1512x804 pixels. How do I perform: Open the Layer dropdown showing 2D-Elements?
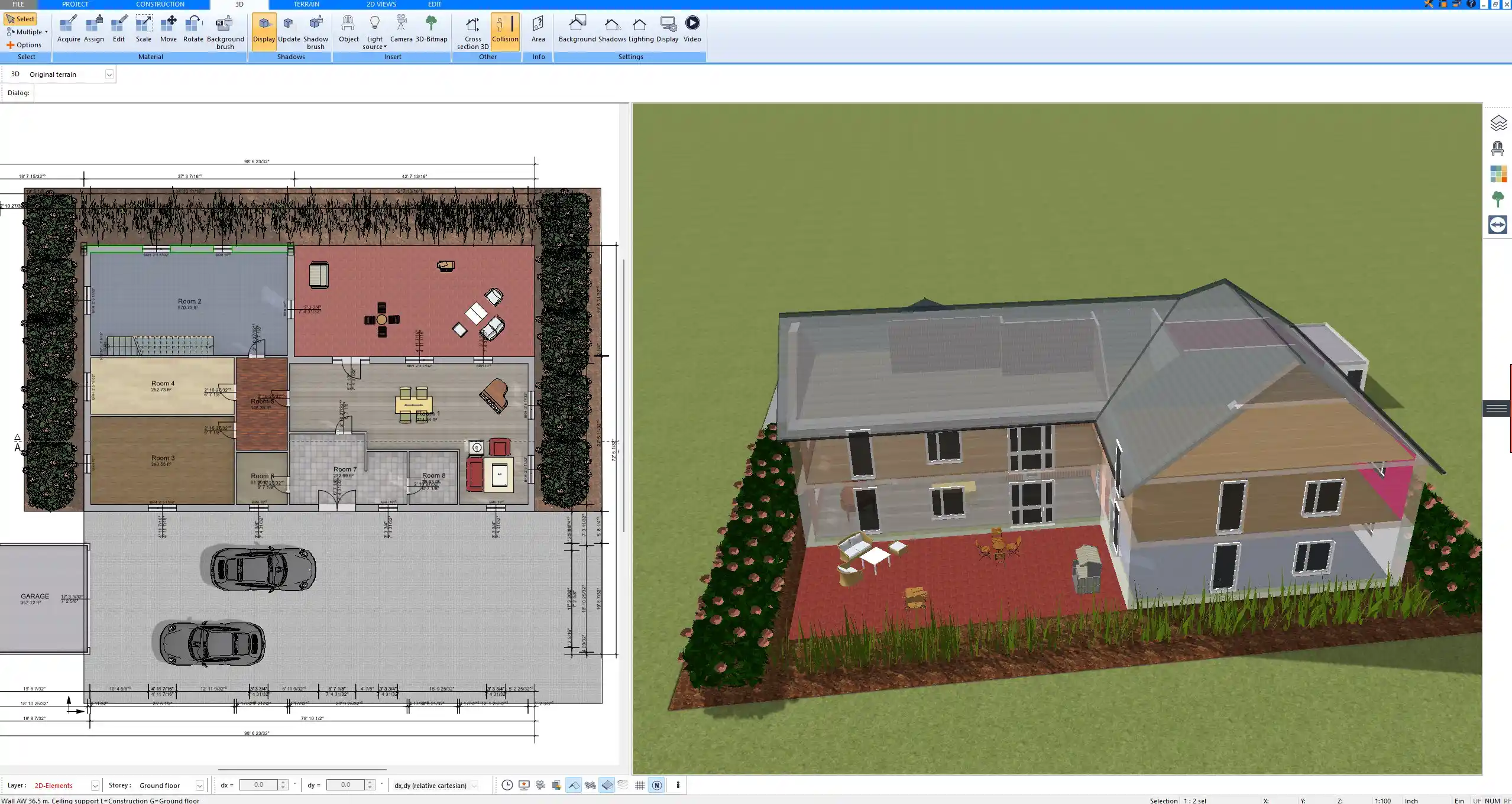pos(95,785)
